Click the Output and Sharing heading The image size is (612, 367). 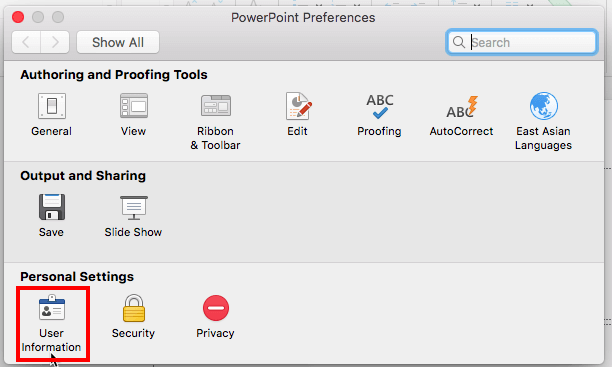[x=83, y=176]
